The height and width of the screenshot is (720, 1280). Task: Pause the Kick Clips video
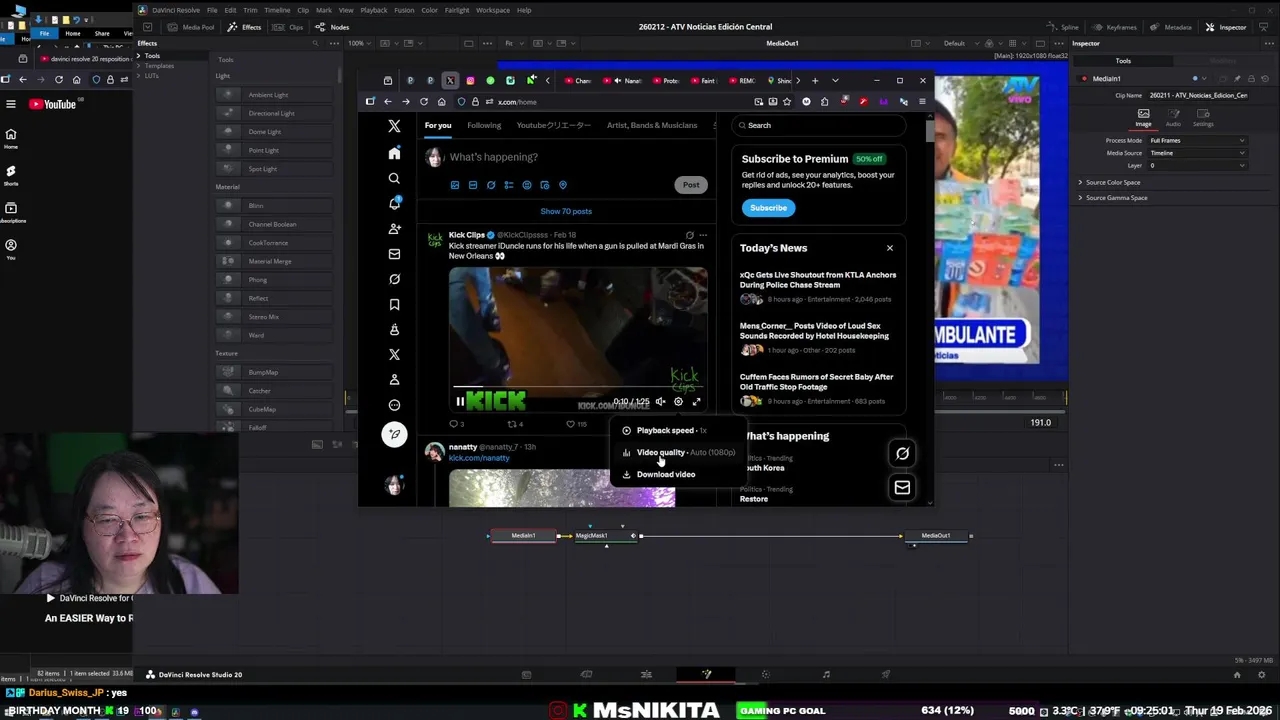click(460, 402)
